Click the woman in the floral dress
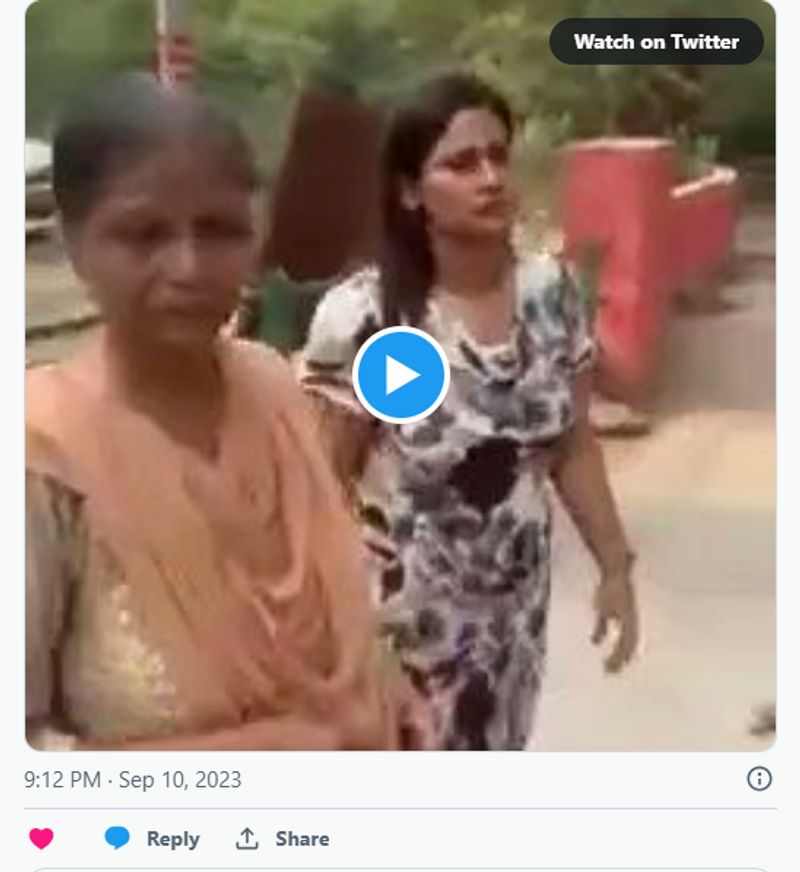 [470, 450]
